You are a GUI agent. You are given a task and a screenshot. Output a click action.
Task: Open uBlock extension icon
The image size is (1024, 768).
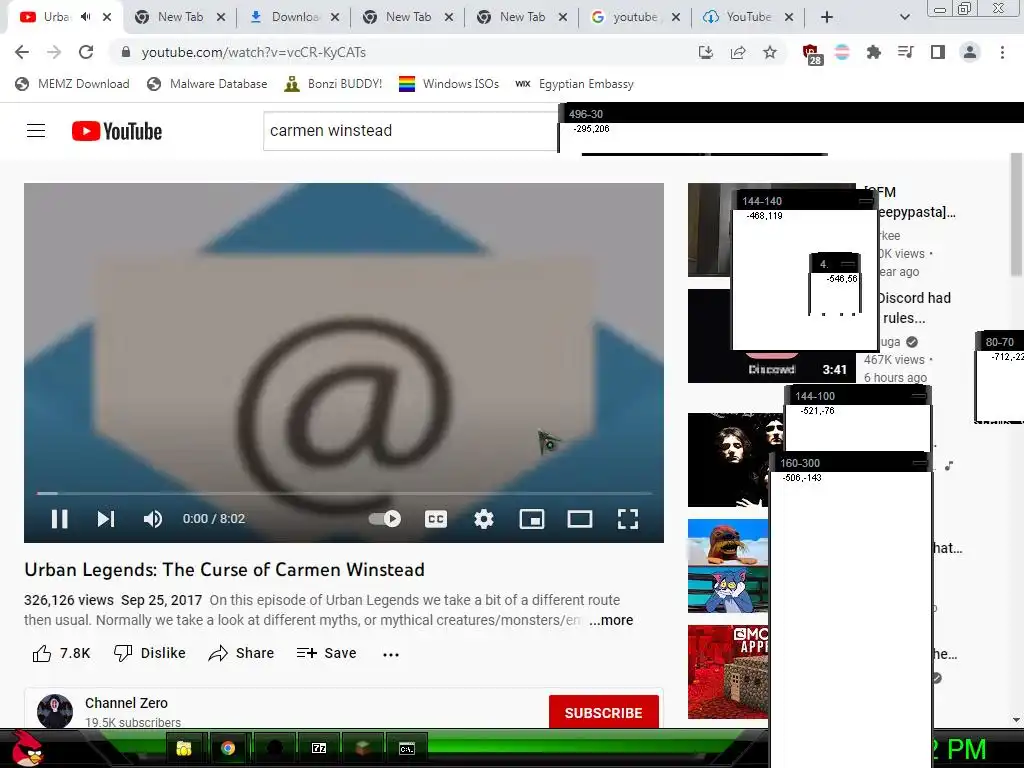point(810,54)
